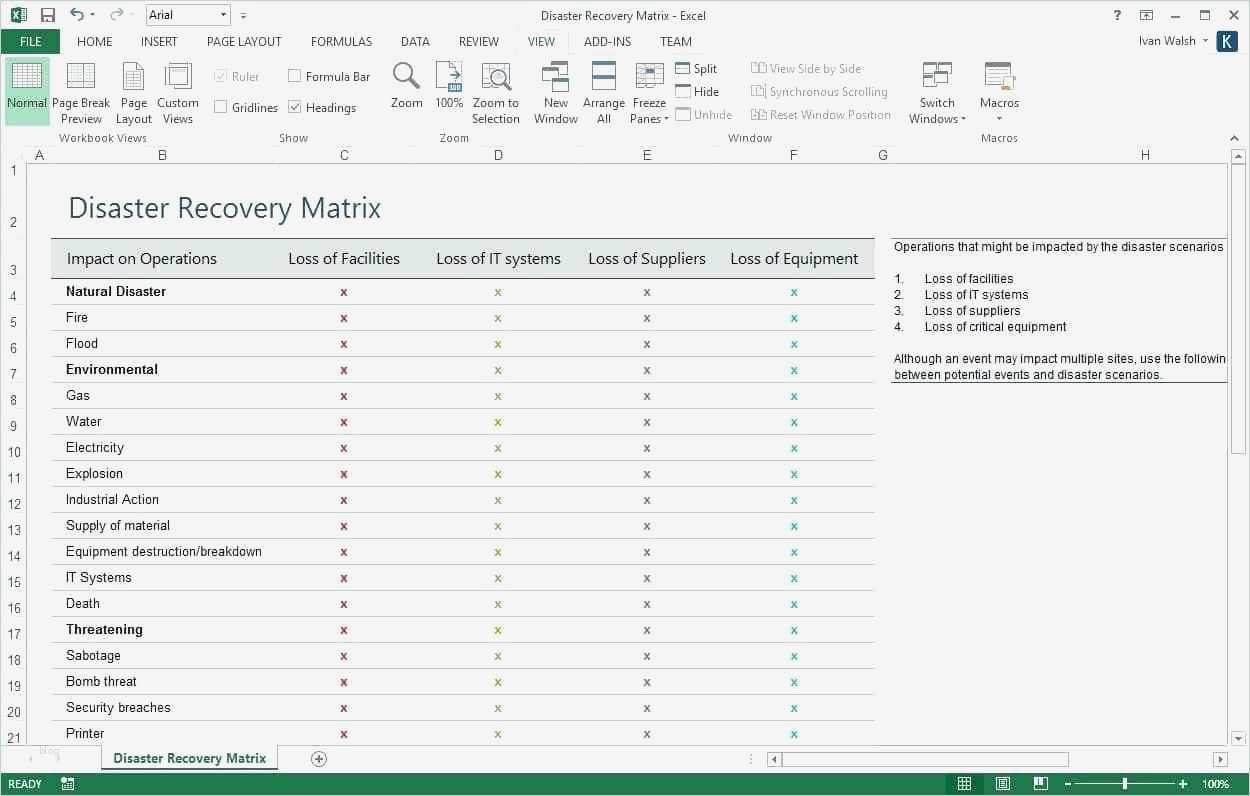Image resolution: width=1250 pixels, height=796 pixels.
Task: Open the Custom Views dialog
Action: pos(178,77)
